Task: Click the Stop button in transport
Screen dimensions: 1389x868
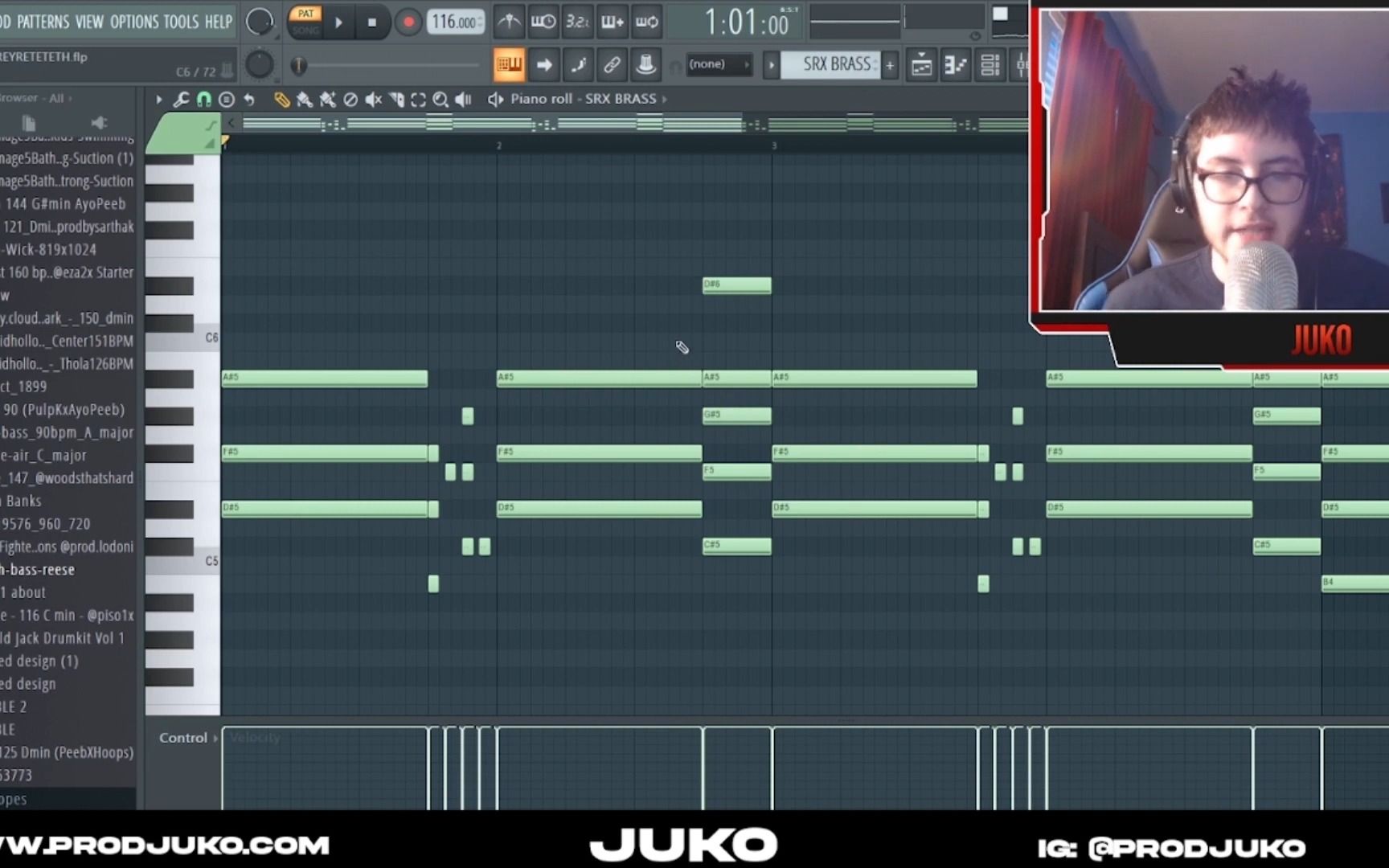Action: point(371,23)
